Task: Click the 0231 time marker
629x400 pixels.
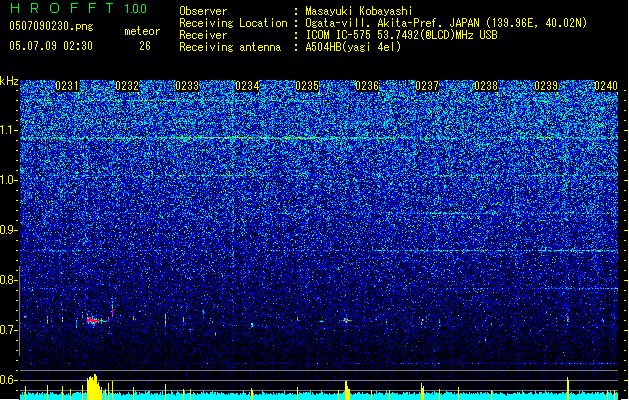Action: pyautogui.click(x=67, y=86)
